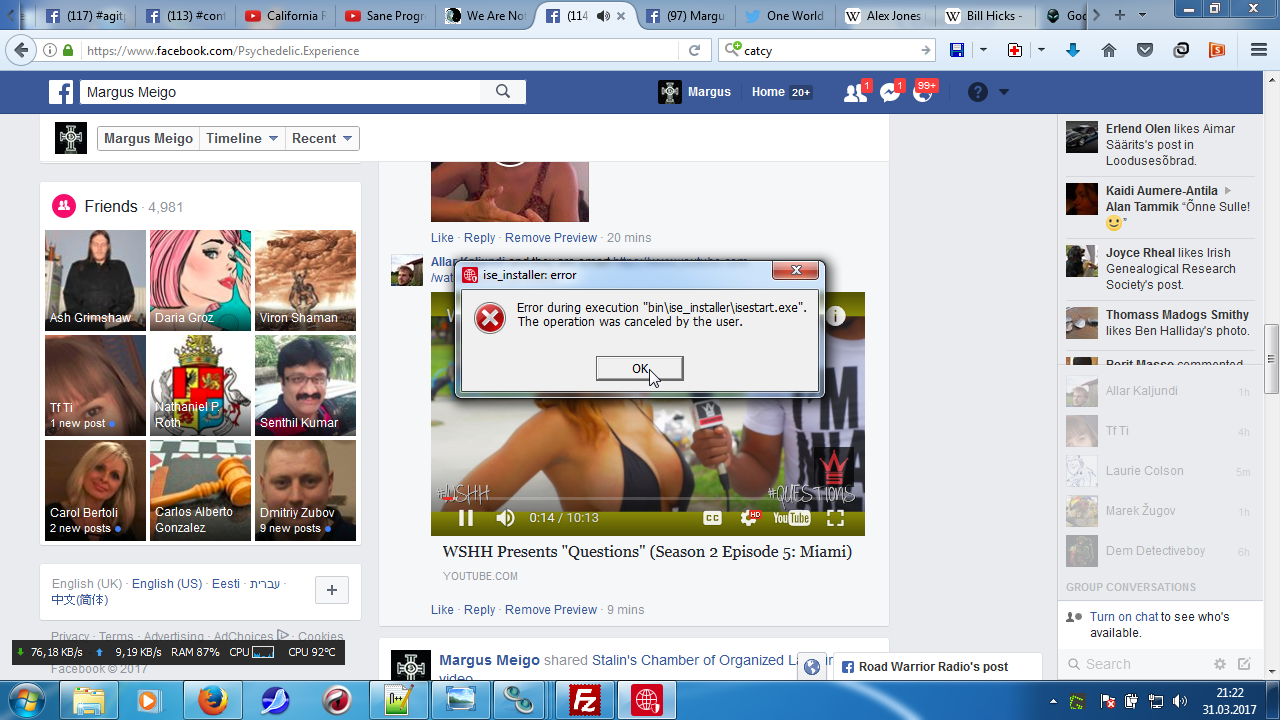
Task: Open the video HD settings gear
Action: pyautogui.click(x=749, y=518)
